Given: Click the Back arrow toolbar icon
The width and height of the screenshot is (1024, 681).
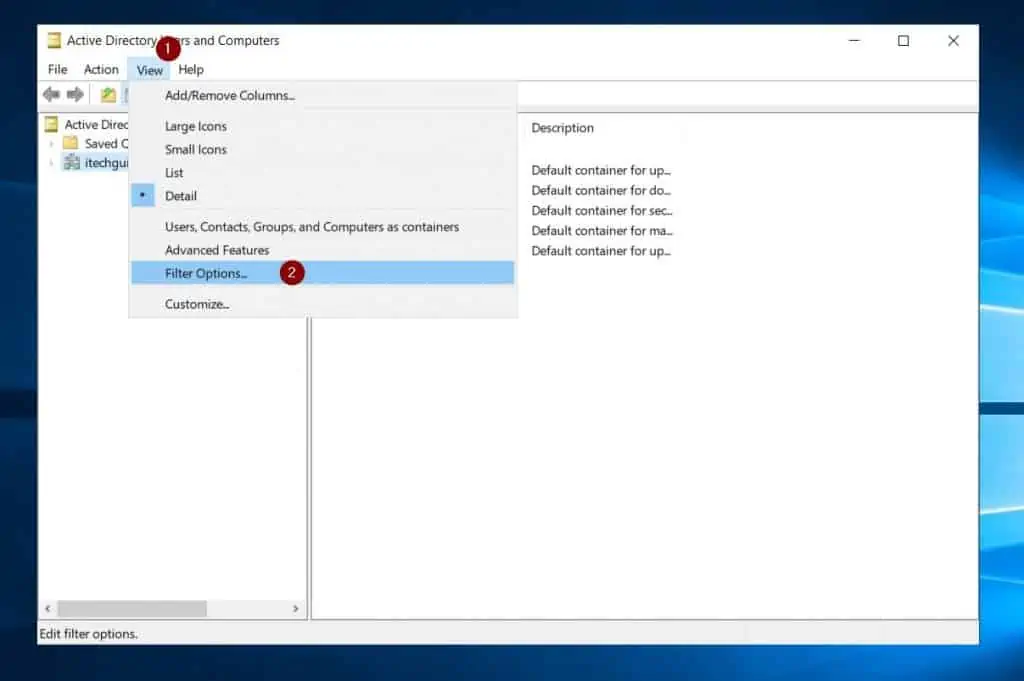Looking at the screenshot, I should [52, 95].
